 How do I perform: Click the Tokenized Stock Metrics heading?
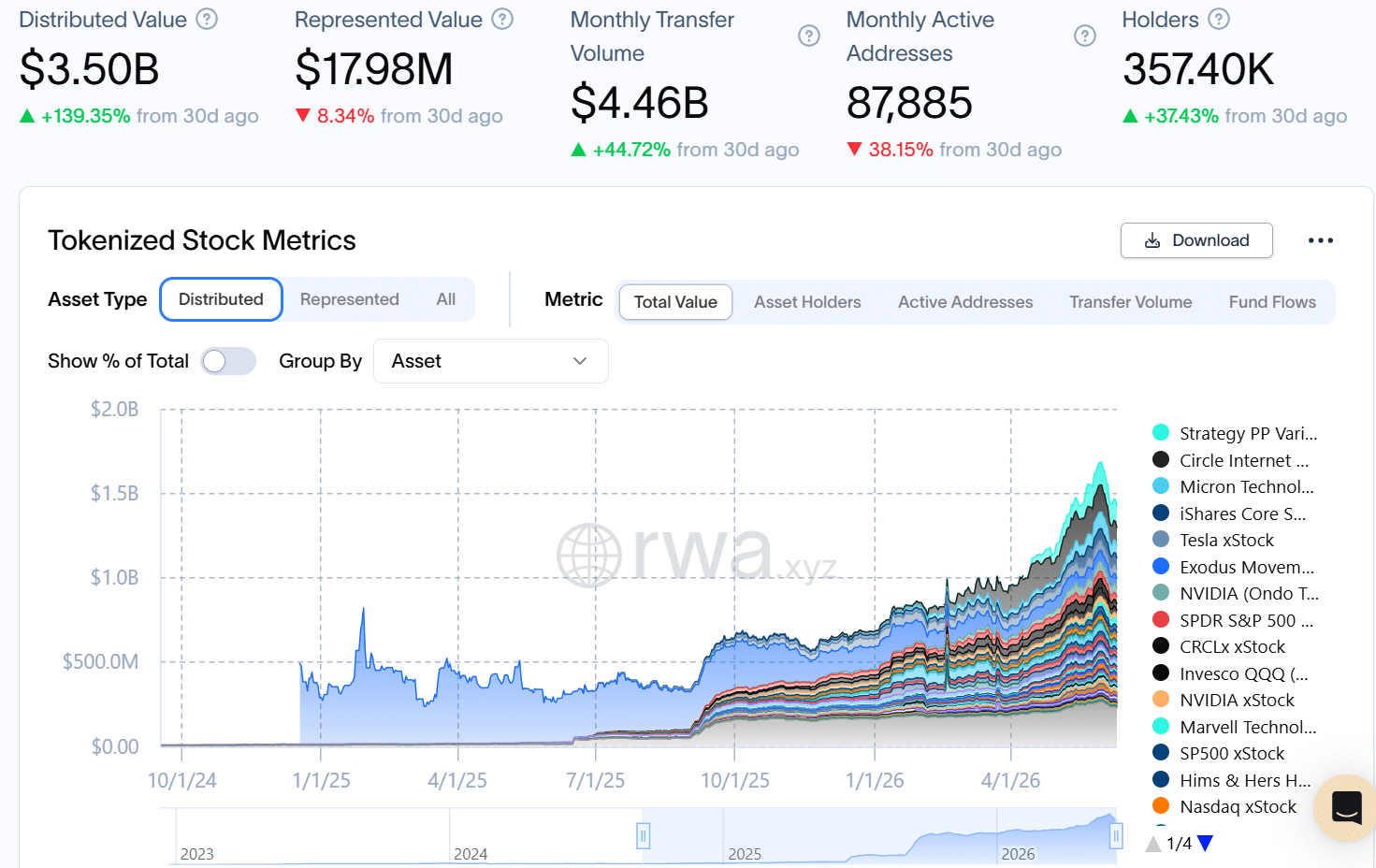click(202, 240)
